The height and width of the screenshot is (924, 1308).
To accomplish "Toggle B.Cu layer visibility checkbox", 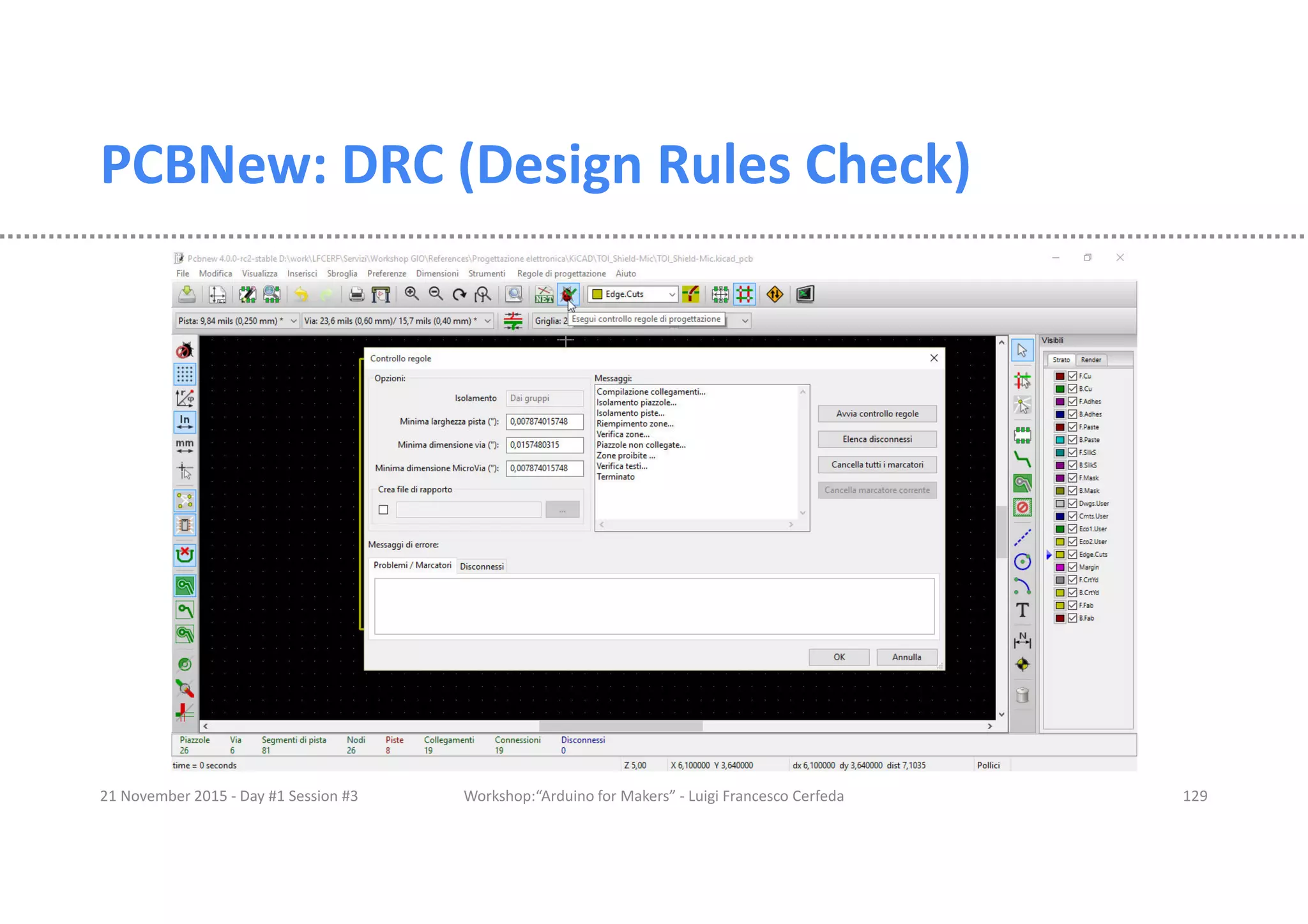I will tap(1072, 389).
